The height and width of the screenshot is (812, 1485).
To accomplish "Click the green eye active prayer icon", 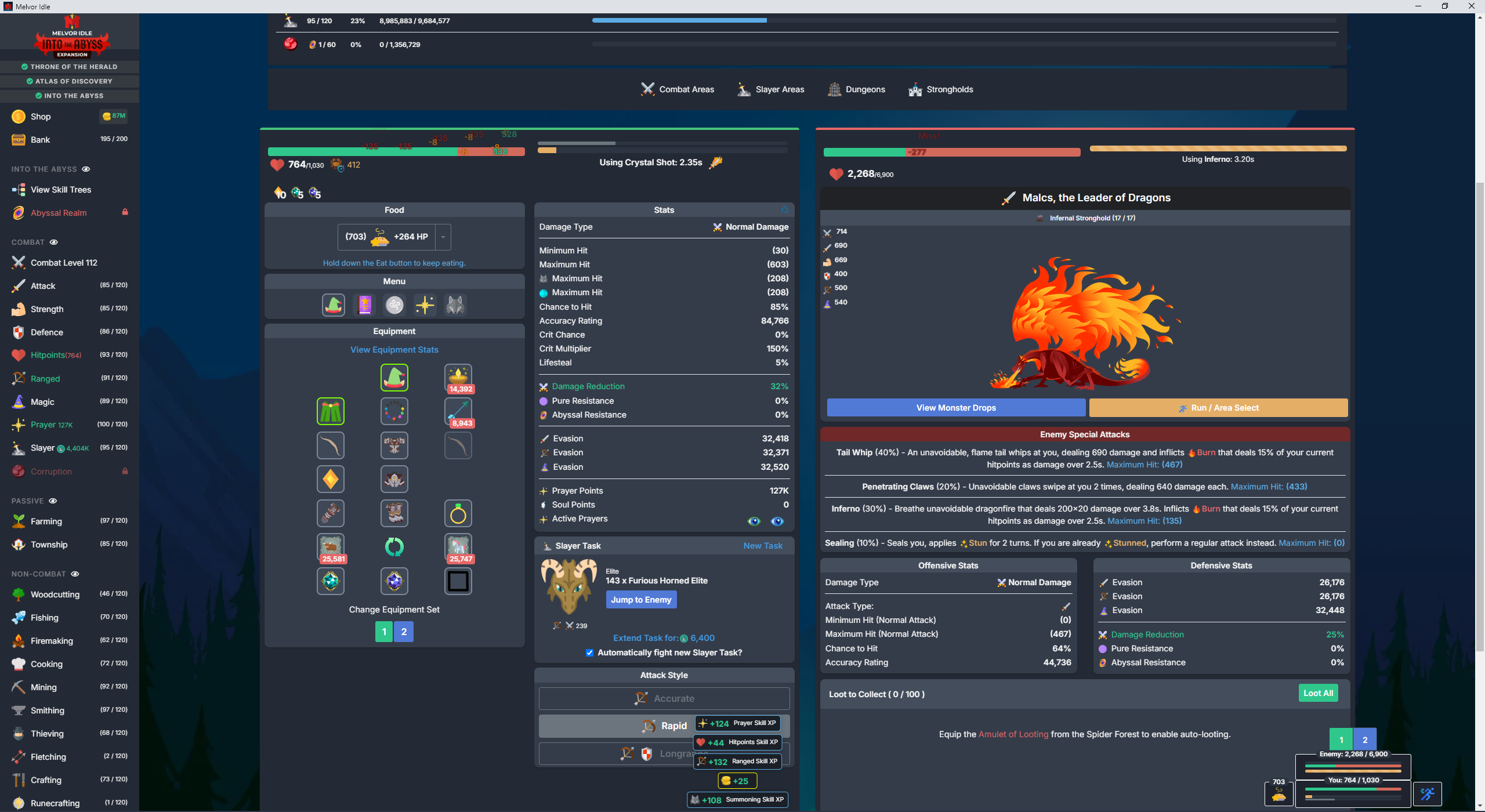I will coord(754,521).
